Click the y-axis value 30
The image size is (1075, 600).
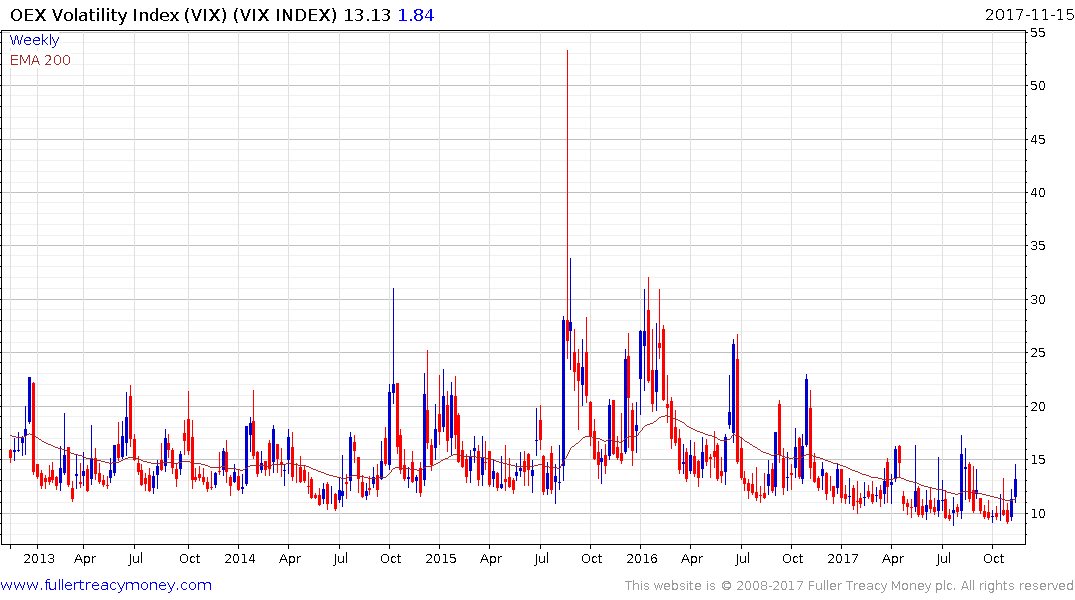pos(1037,300)
